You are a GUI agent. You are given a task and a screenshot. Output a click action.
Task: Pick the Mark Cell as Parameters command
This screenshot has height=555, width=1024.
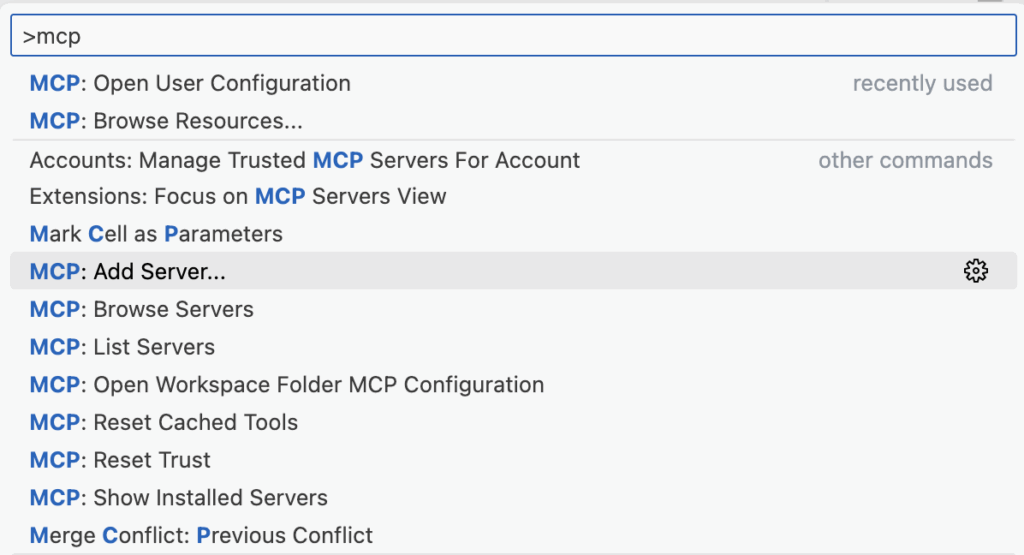pos(156,234)
